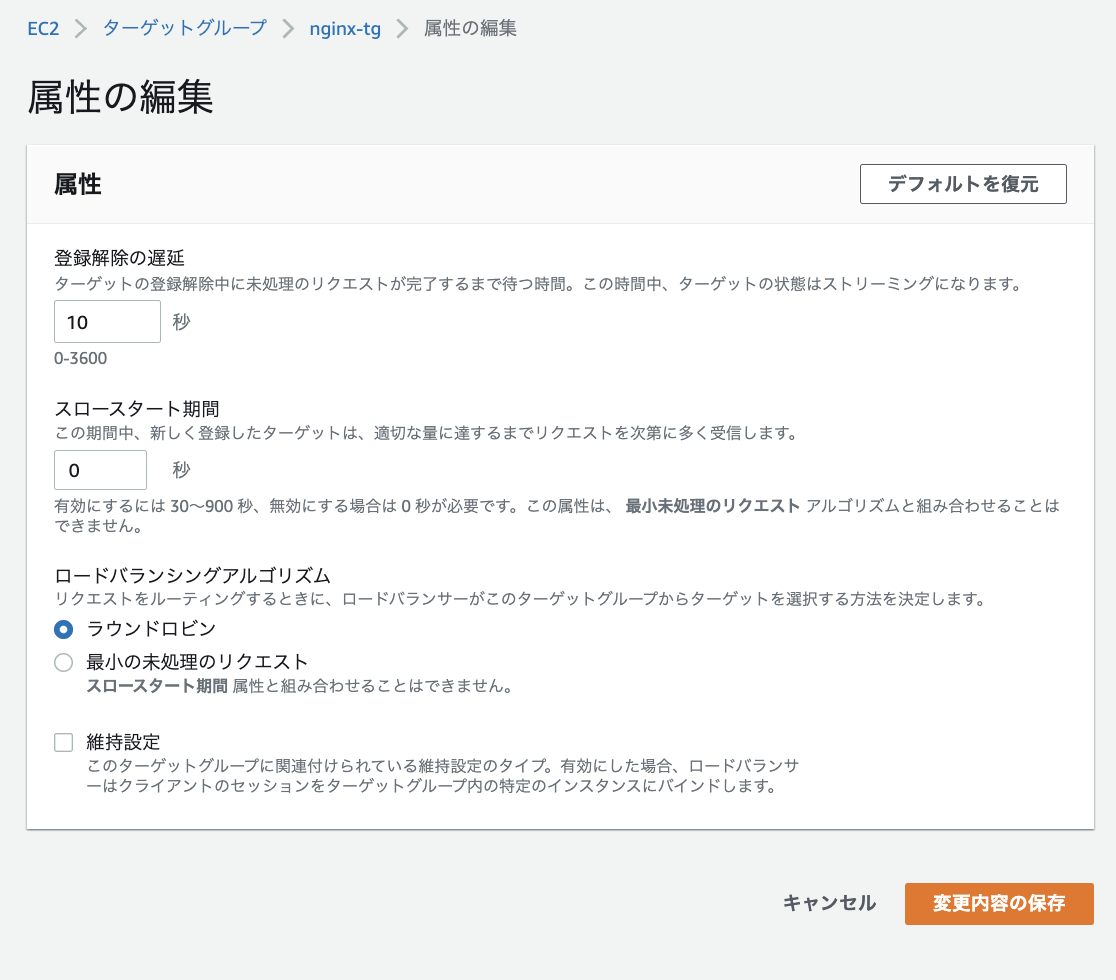Select the スロースタート期間 input field
Image resolution: width=1116 pixels, height=980 pixels.
pos(100,469)
